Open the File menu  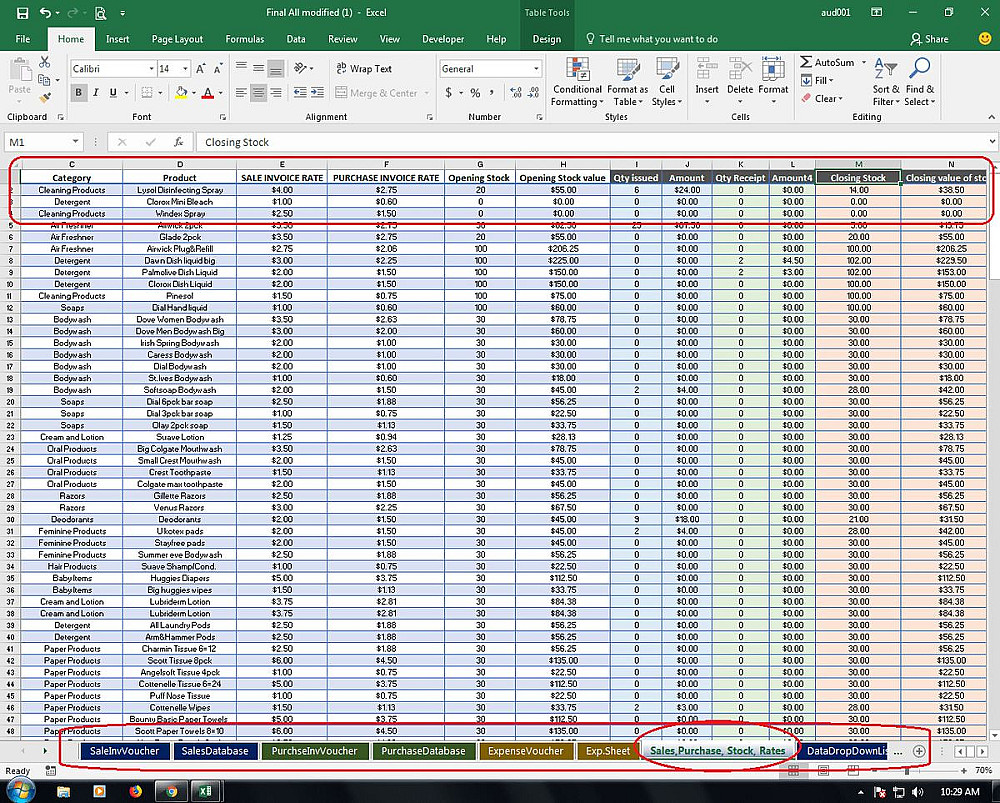(23, 39)
